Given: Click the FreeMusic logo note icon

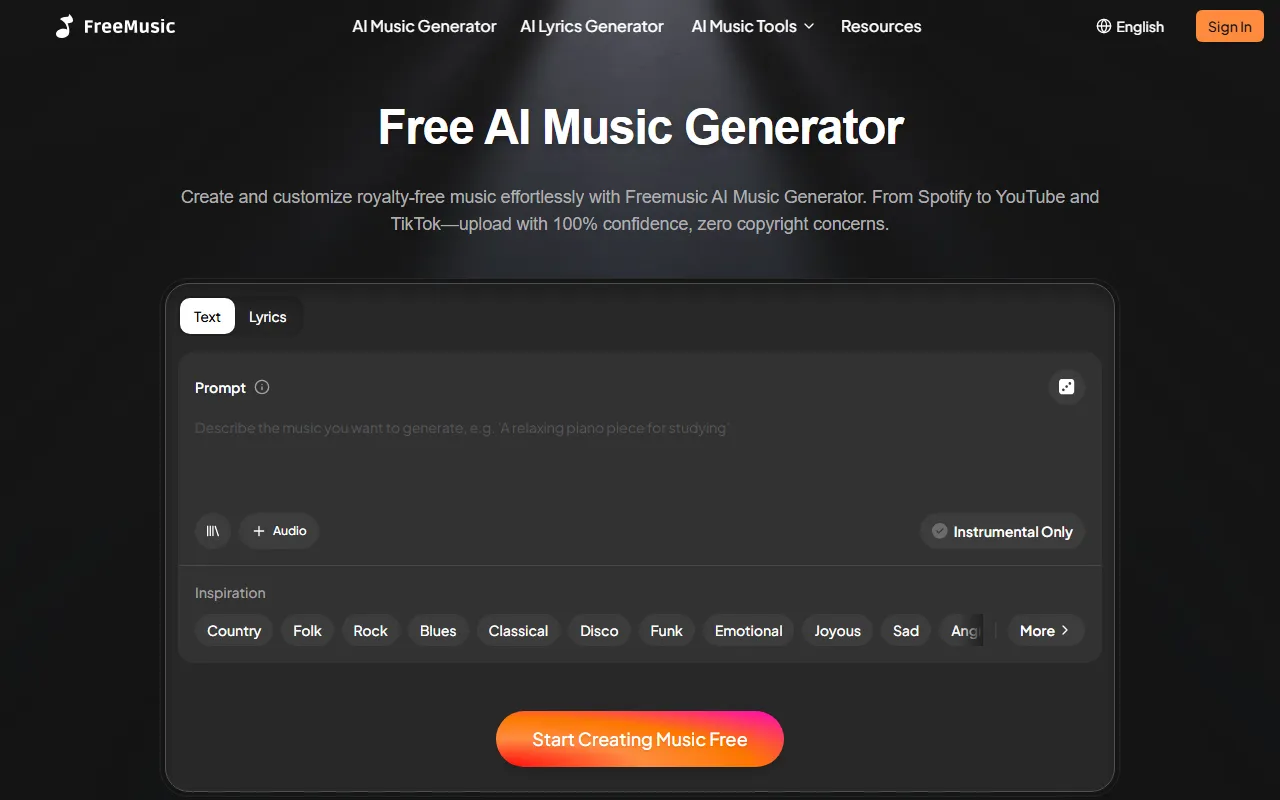Looking at the screenshot, I should point(65,27).
